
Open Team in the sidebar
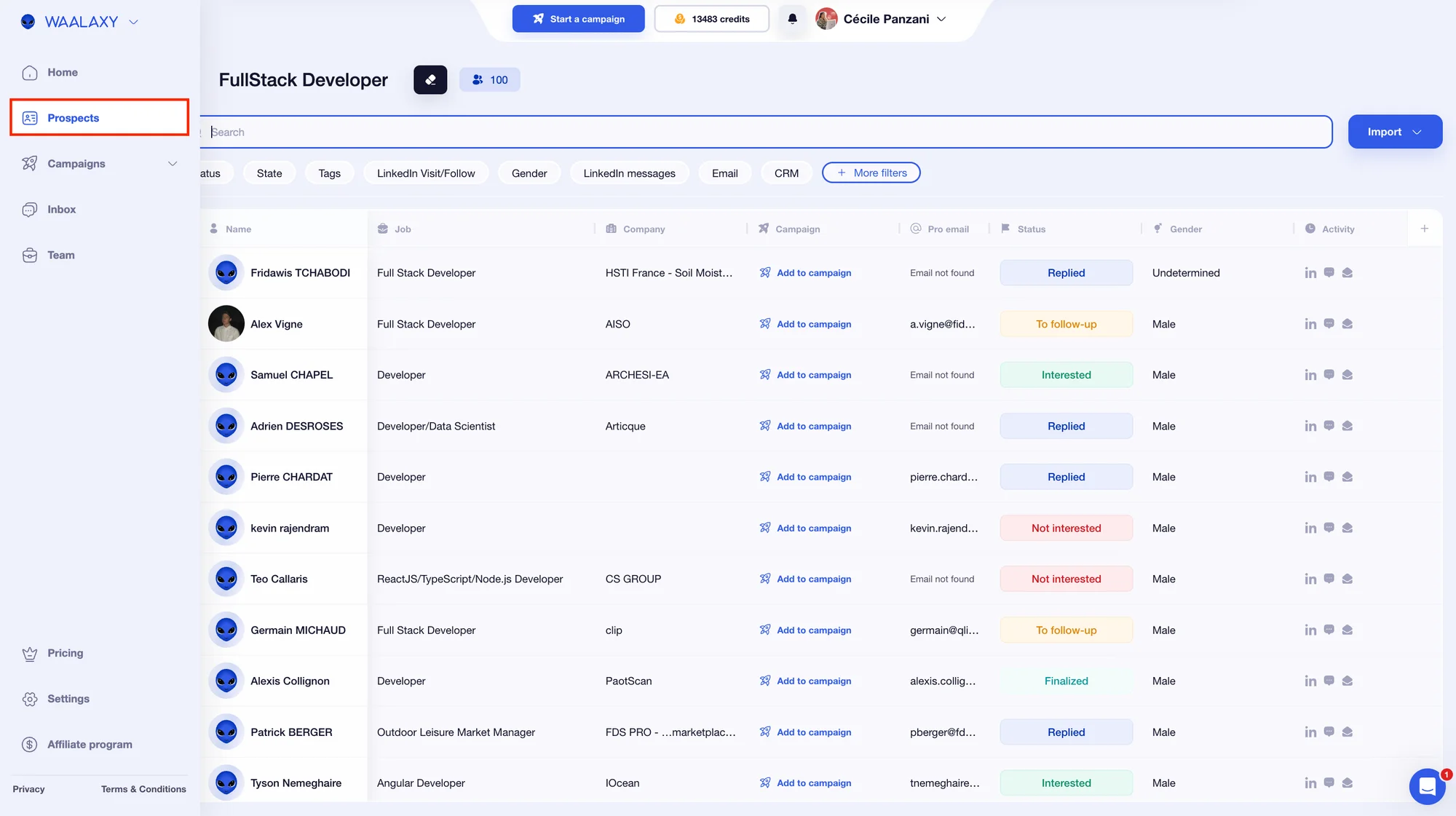click(60, 256)
